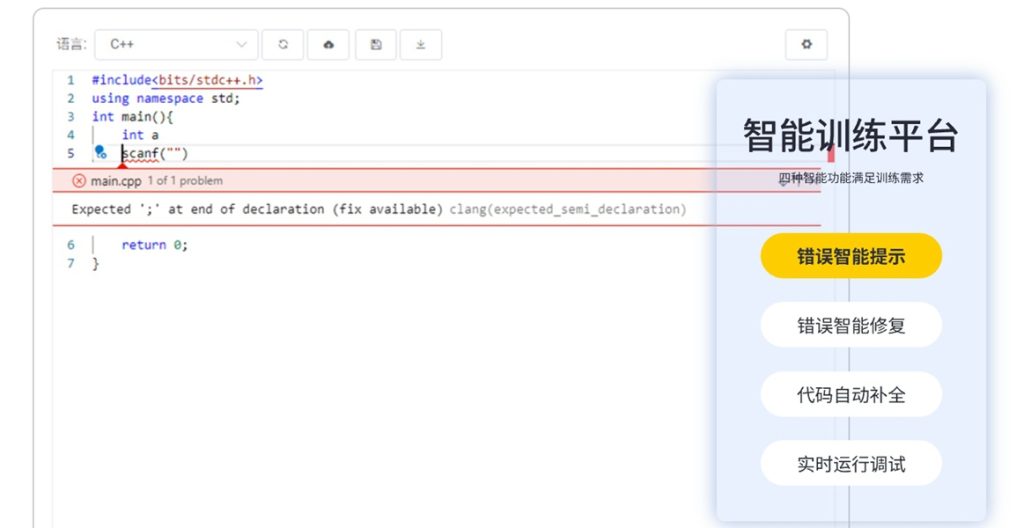Click the red error icon beside main.cpp

pos(79,181)
